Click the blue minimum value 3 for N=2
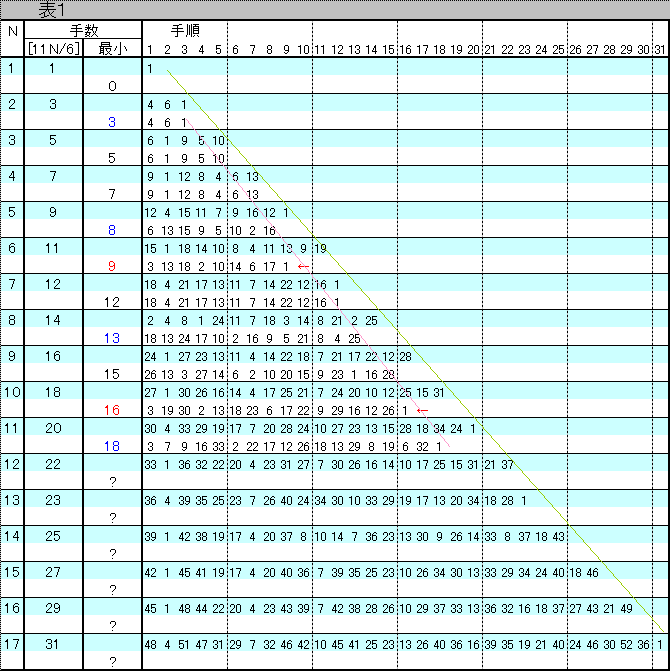The height and width of the screenshot is (671, 670). [112, 122]
